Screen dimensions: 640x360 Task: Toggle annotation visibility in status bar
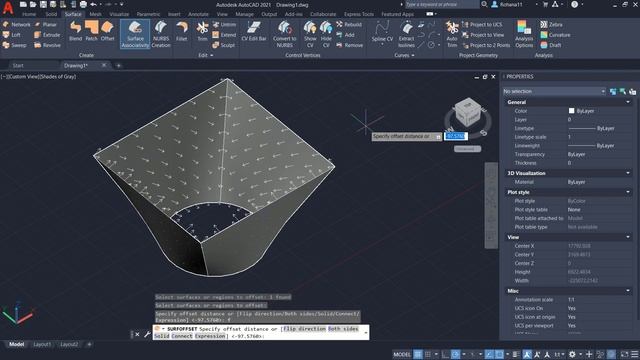(x=527, y=354)
